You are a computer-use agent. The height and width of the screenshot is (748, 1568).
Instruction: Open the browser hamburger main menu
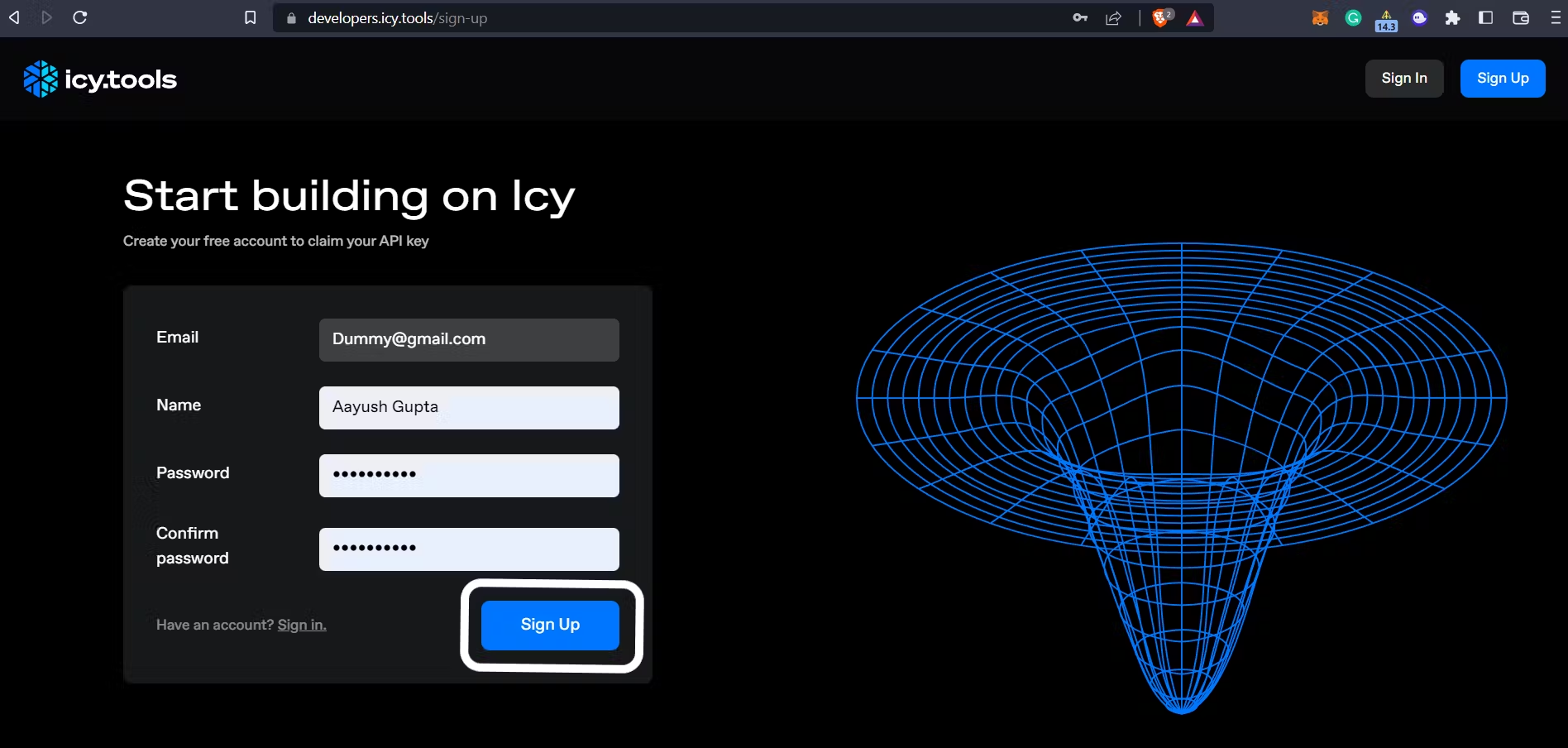pos(1555,18)
